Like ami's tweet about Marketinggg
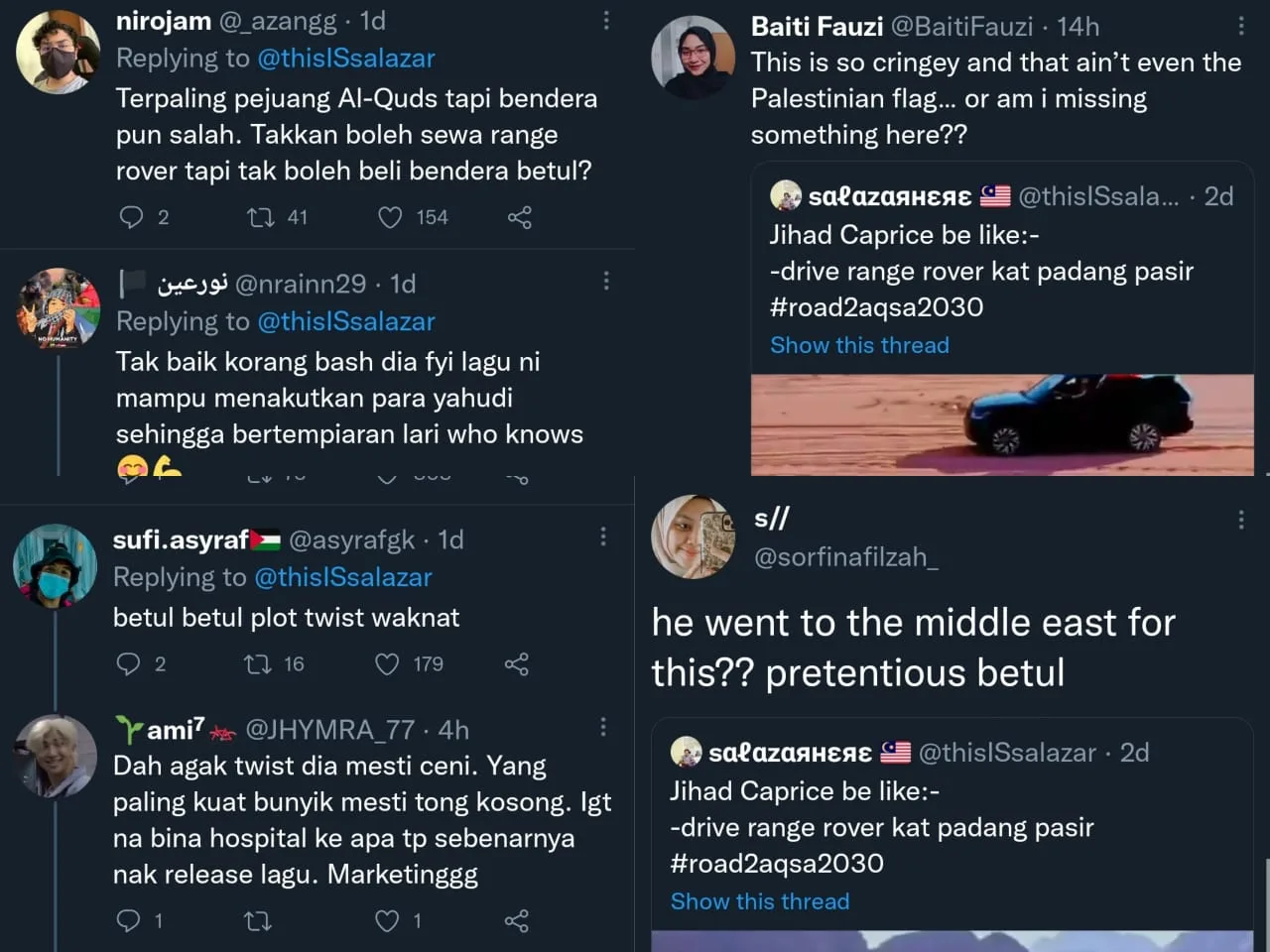The image size is (1270, 952). (x=387, y=920)
